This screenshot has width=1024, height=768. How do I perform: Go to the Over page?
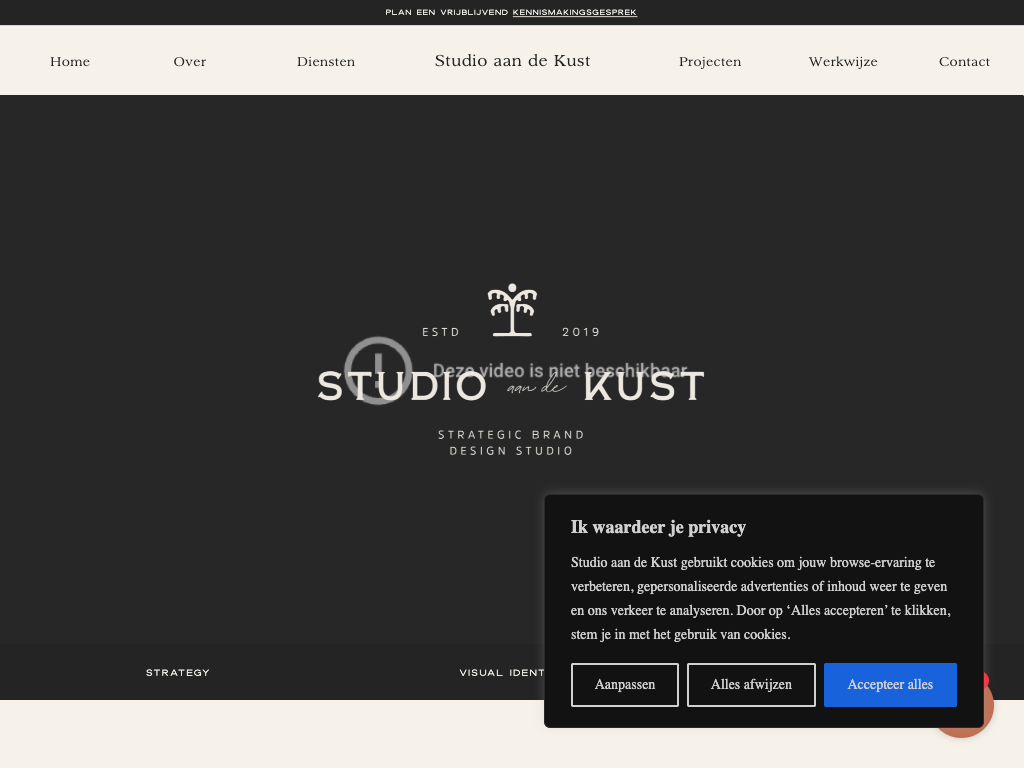point(190,62)
